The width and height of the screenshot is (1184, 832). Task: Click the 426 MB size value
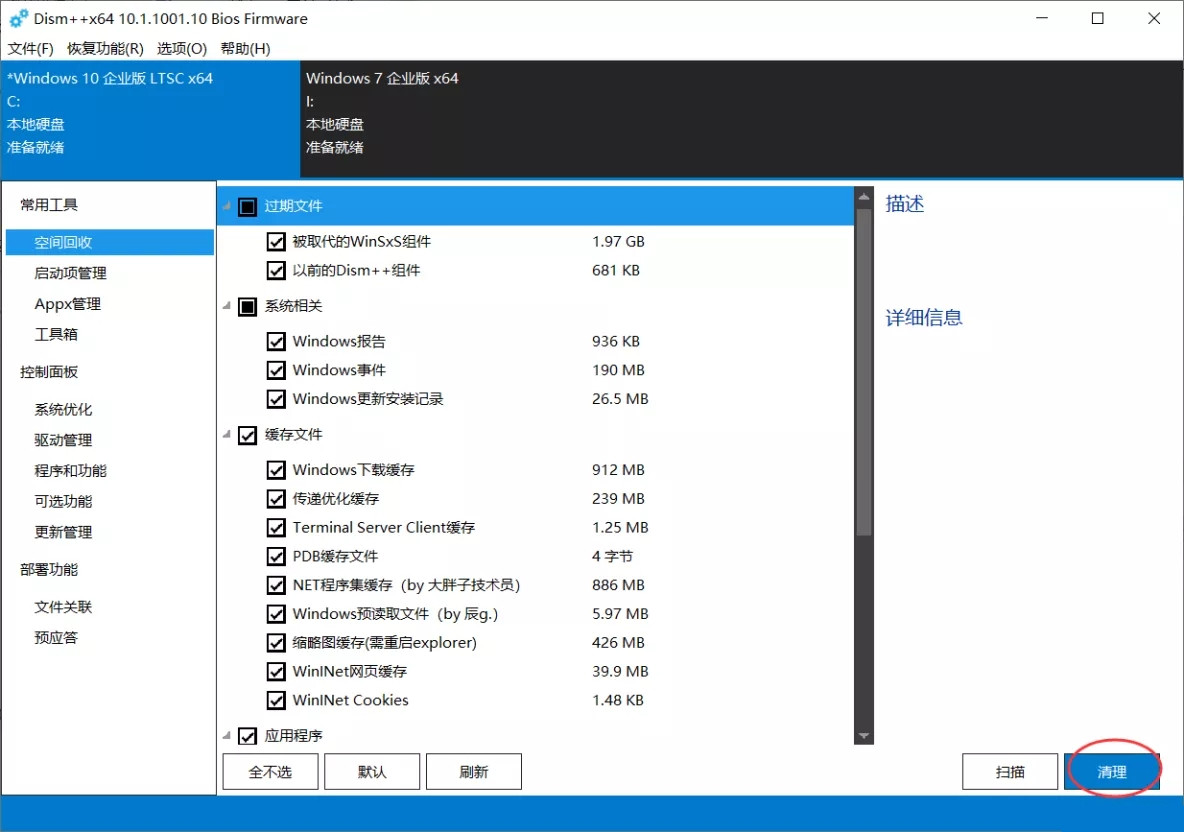[618, 642]
